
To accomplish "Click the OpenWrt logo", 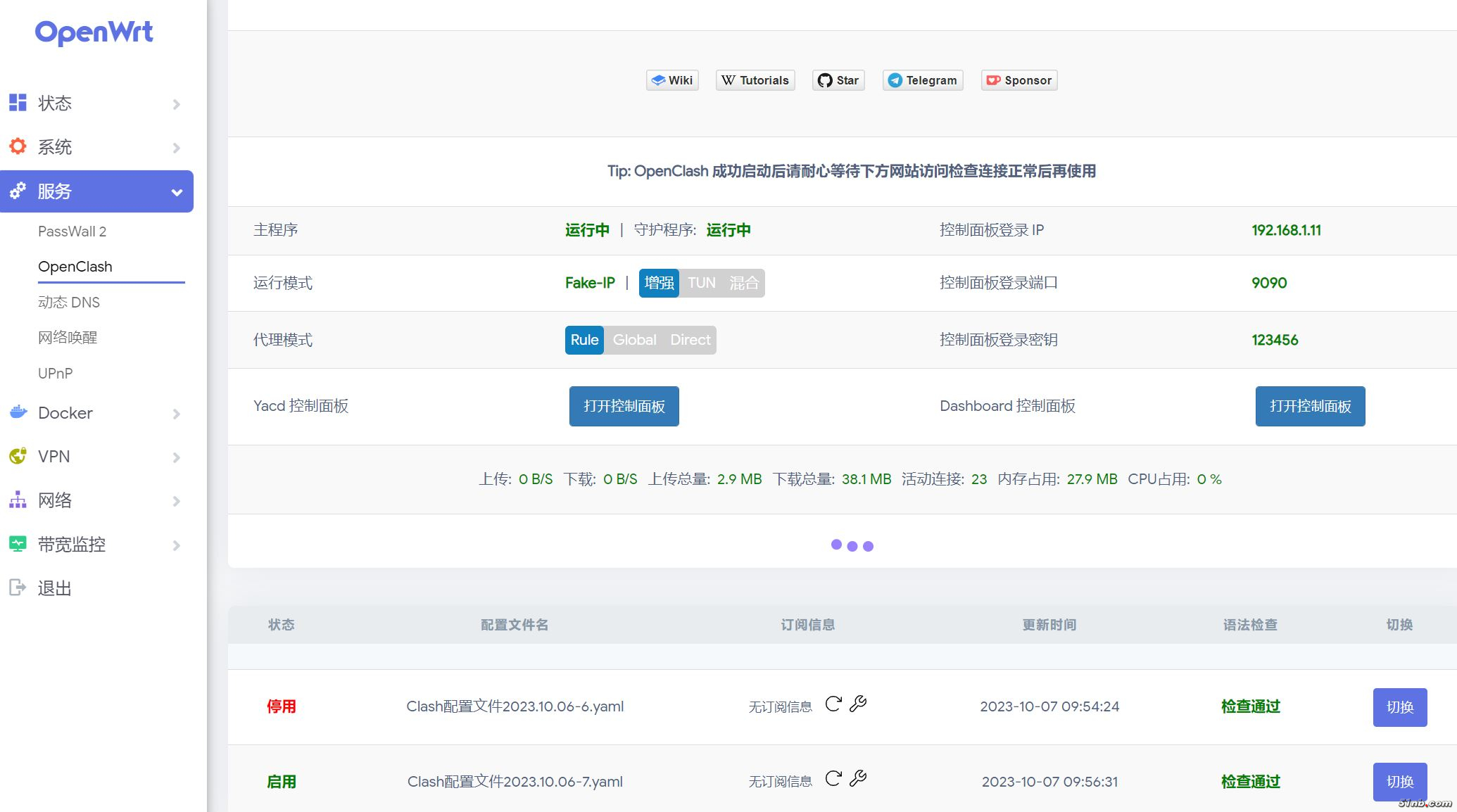I will (x=94, y=32).
